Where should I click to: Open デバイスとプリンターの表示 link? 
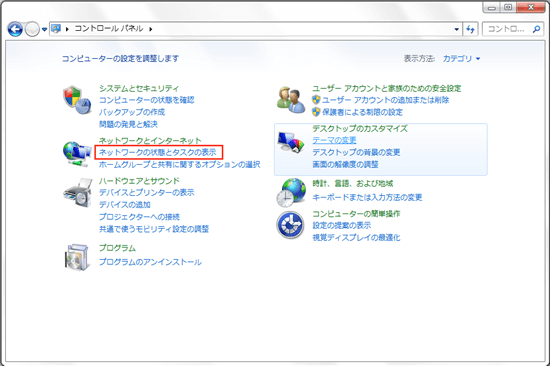[147, 192]
